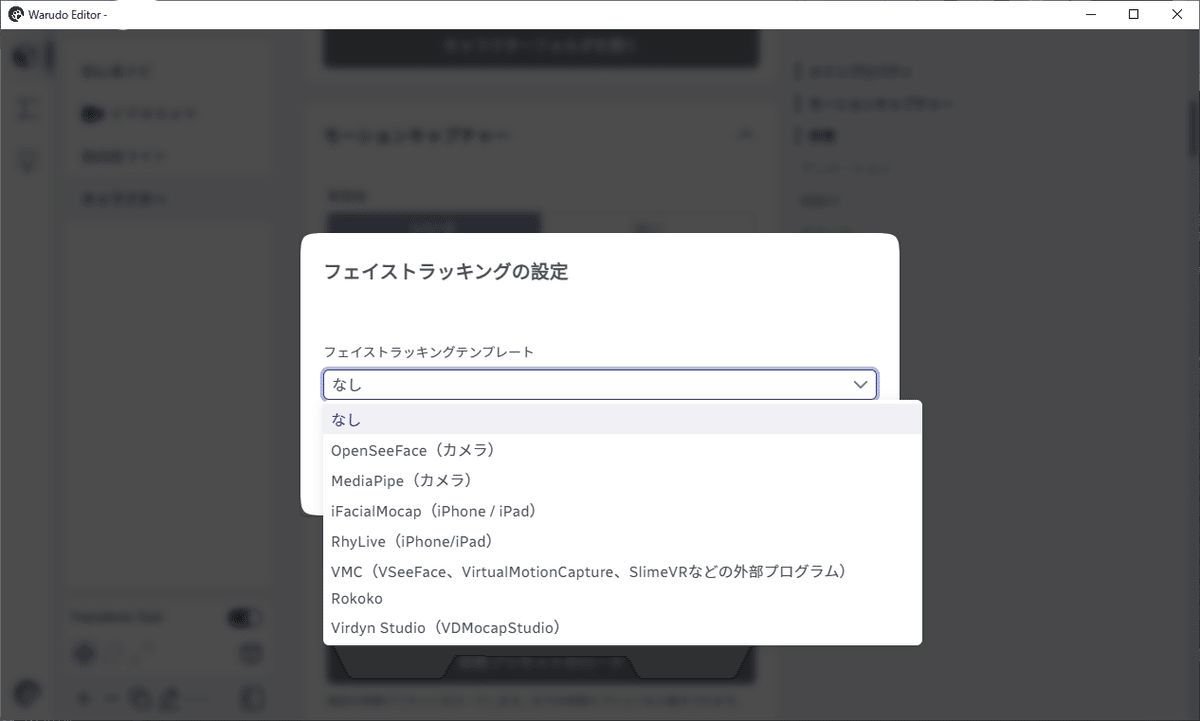
Task: Close the Warudo Editor window
Action: (1177, 14)
